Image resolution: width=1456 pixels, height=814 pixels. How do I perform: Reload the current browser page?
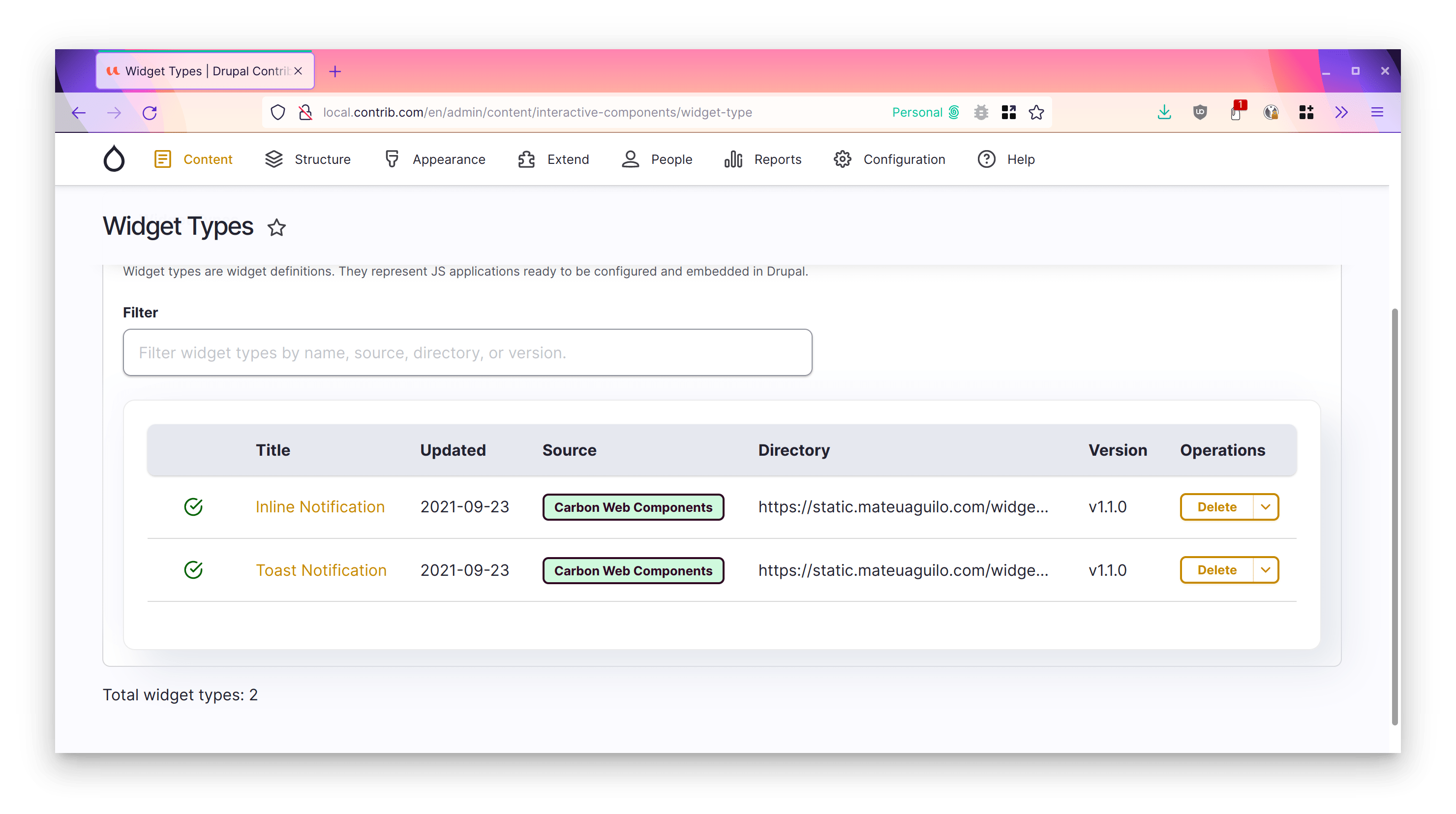pos(150,113)
